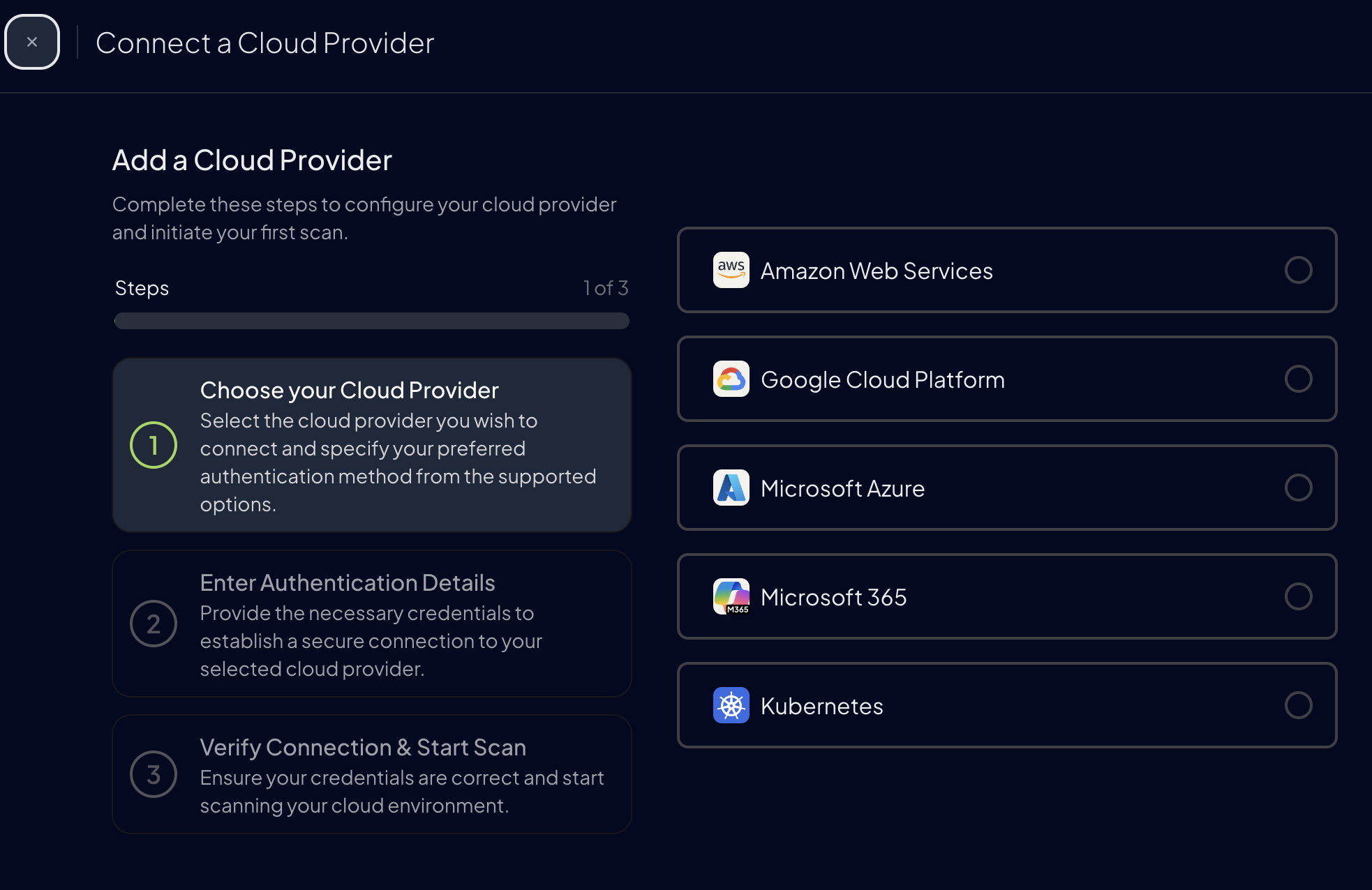
Task: Click the Google Cloud Platform logo icon
Action: click(730, 379)
